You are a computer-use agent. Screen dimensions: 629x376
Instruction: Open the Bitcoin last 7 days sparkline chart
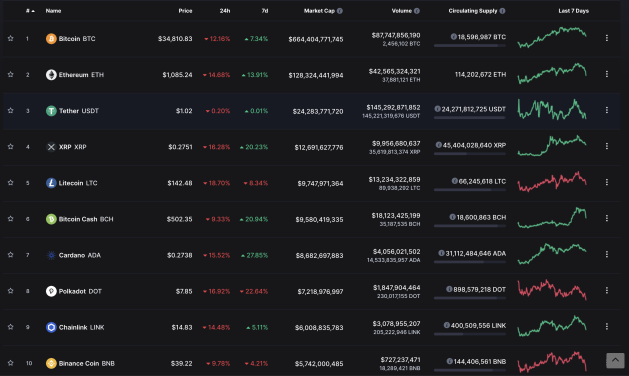[x=552, y=37]
